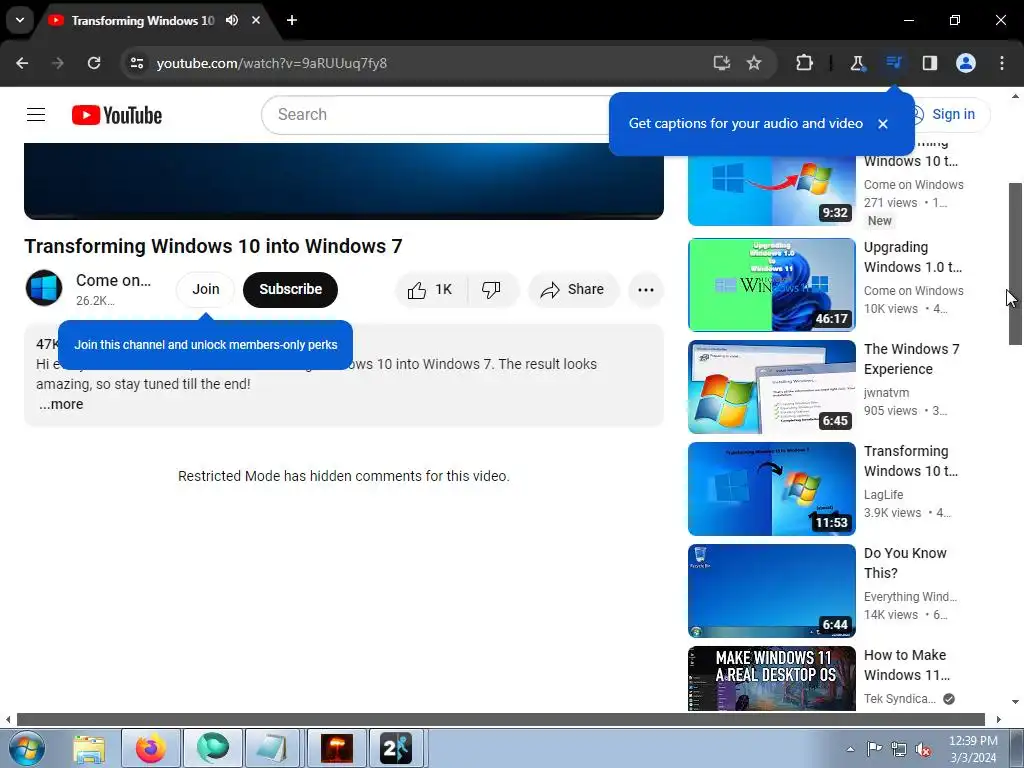
Task: Click 'How to Make Windows 11...' title
Action: click(906, 665)
